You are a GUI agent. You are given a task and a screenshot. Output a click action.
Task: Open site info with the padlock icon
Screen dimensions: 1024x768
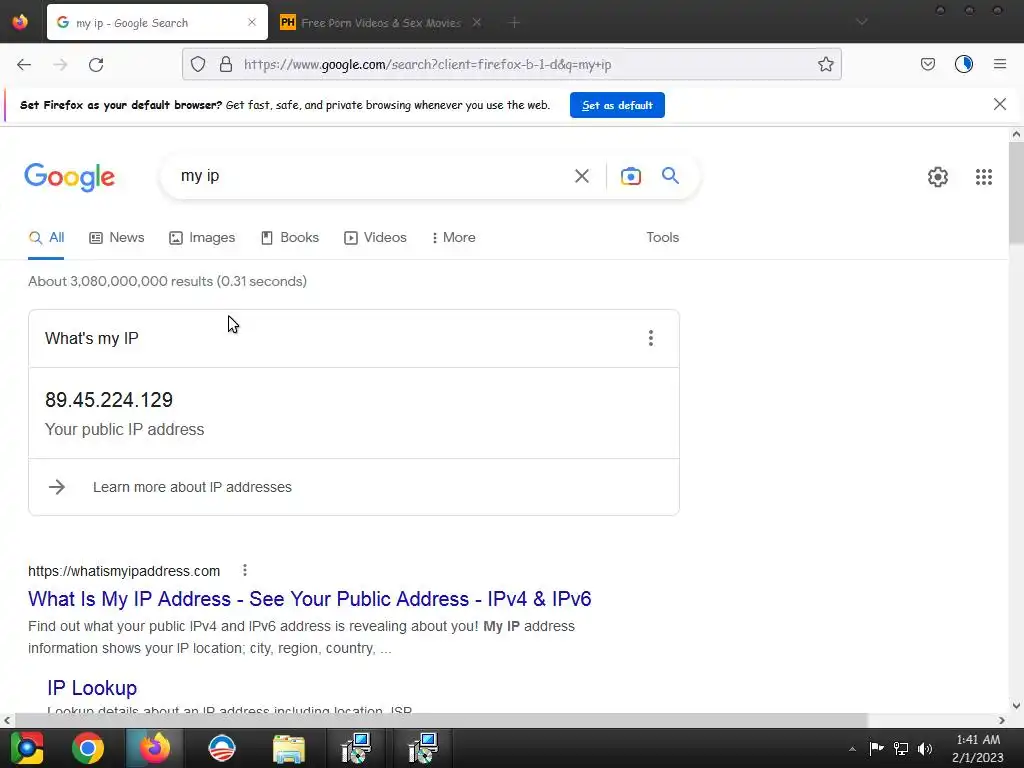coord(226,64)
